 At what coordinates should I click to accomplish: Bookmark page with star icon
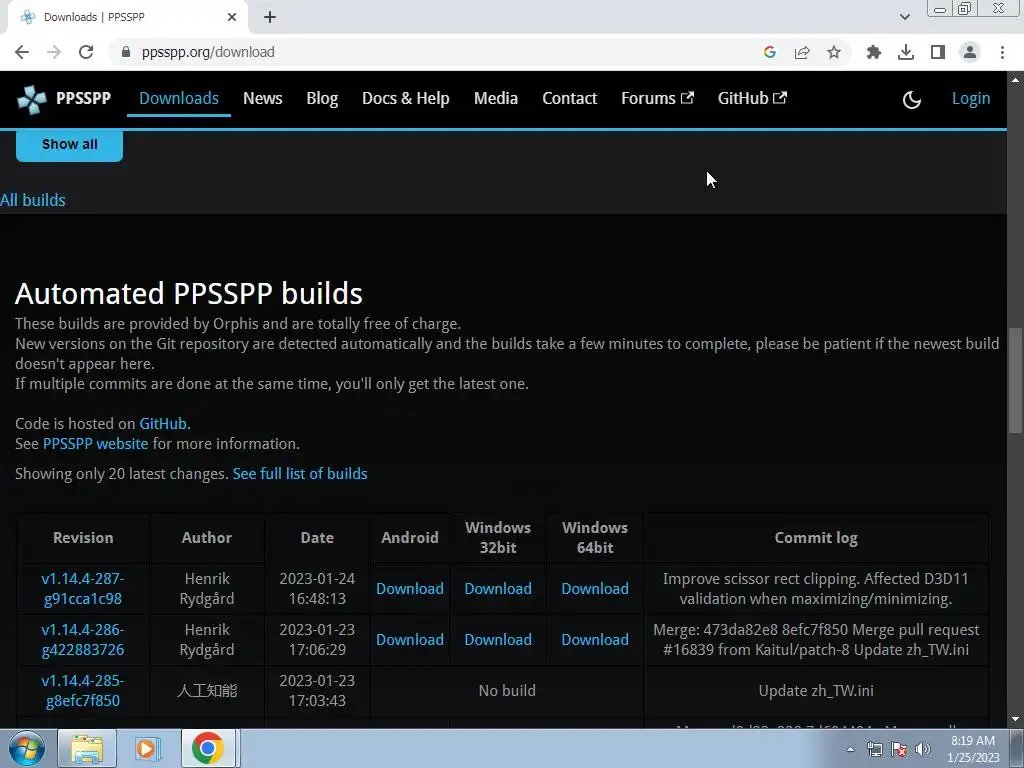(x=834, y=52)
